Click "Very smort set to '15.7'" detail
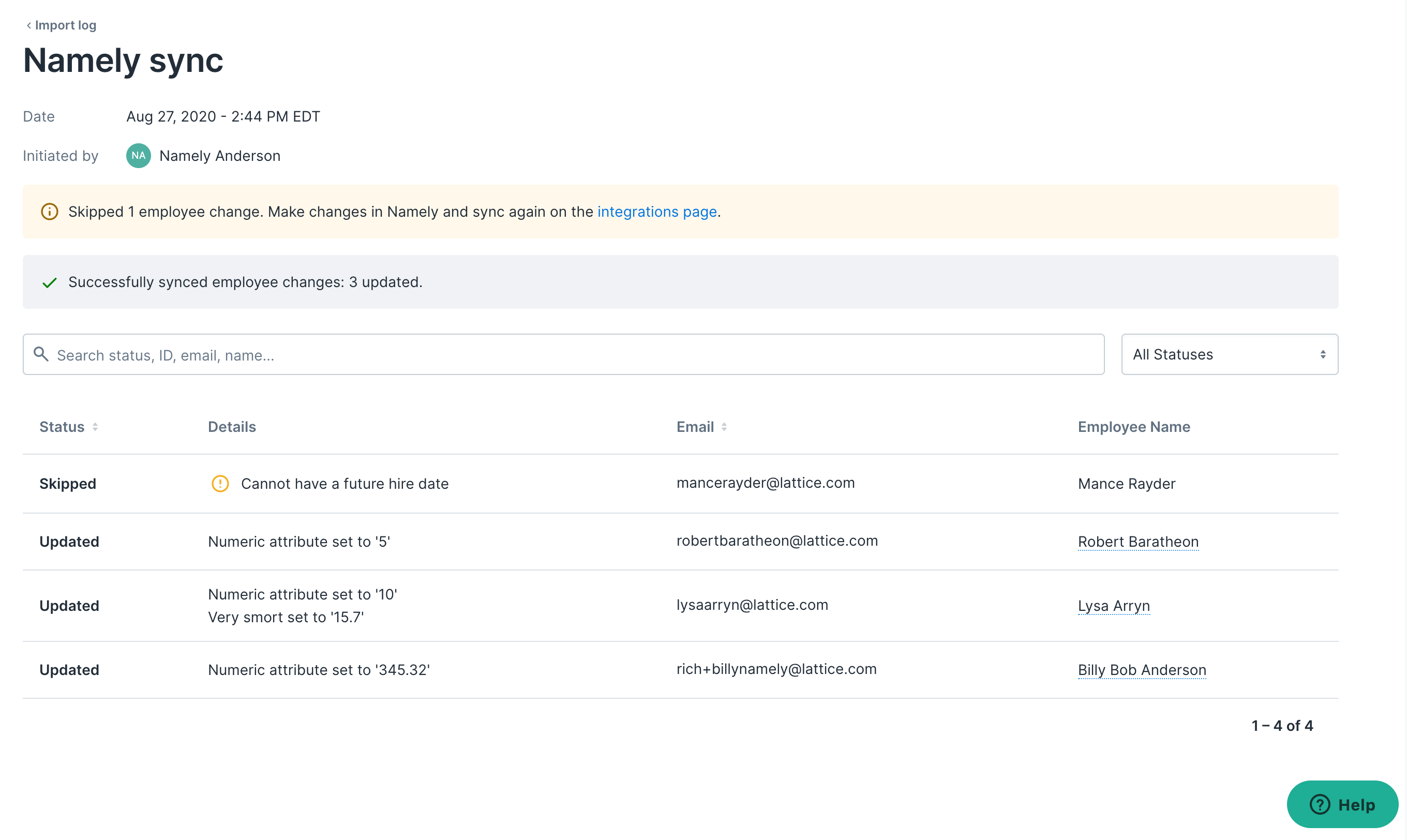Viewport: 1407px width, 840px height. click(286, 617)
